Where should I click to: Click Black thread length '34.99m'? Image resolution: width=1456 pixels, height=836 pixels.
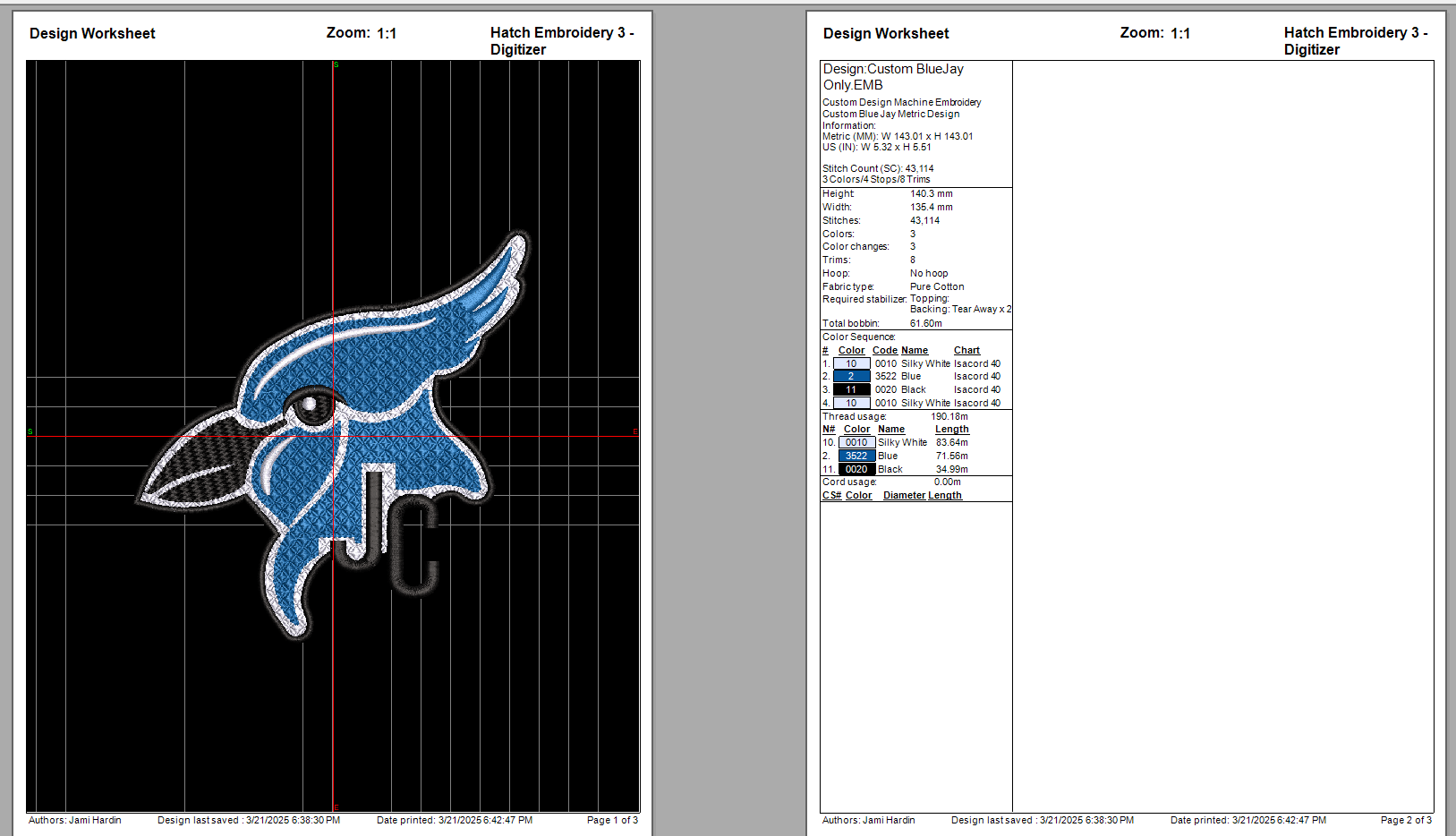(952, 469)
